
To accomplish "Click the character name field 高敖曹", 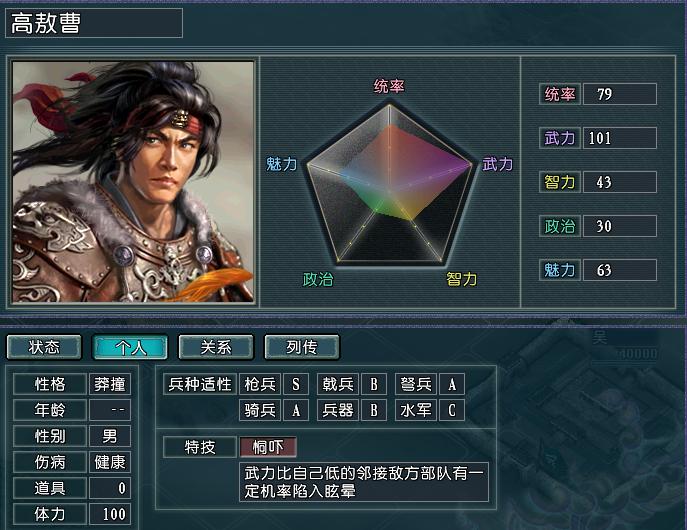I will (94, 23).
